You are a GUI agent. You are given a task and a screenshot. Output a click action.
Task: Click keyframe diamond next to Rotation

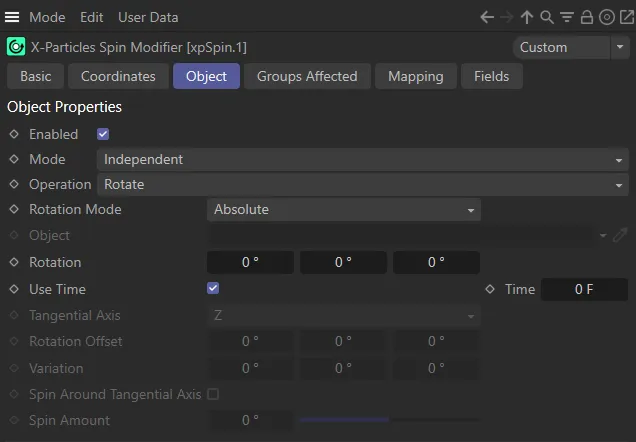14,262
